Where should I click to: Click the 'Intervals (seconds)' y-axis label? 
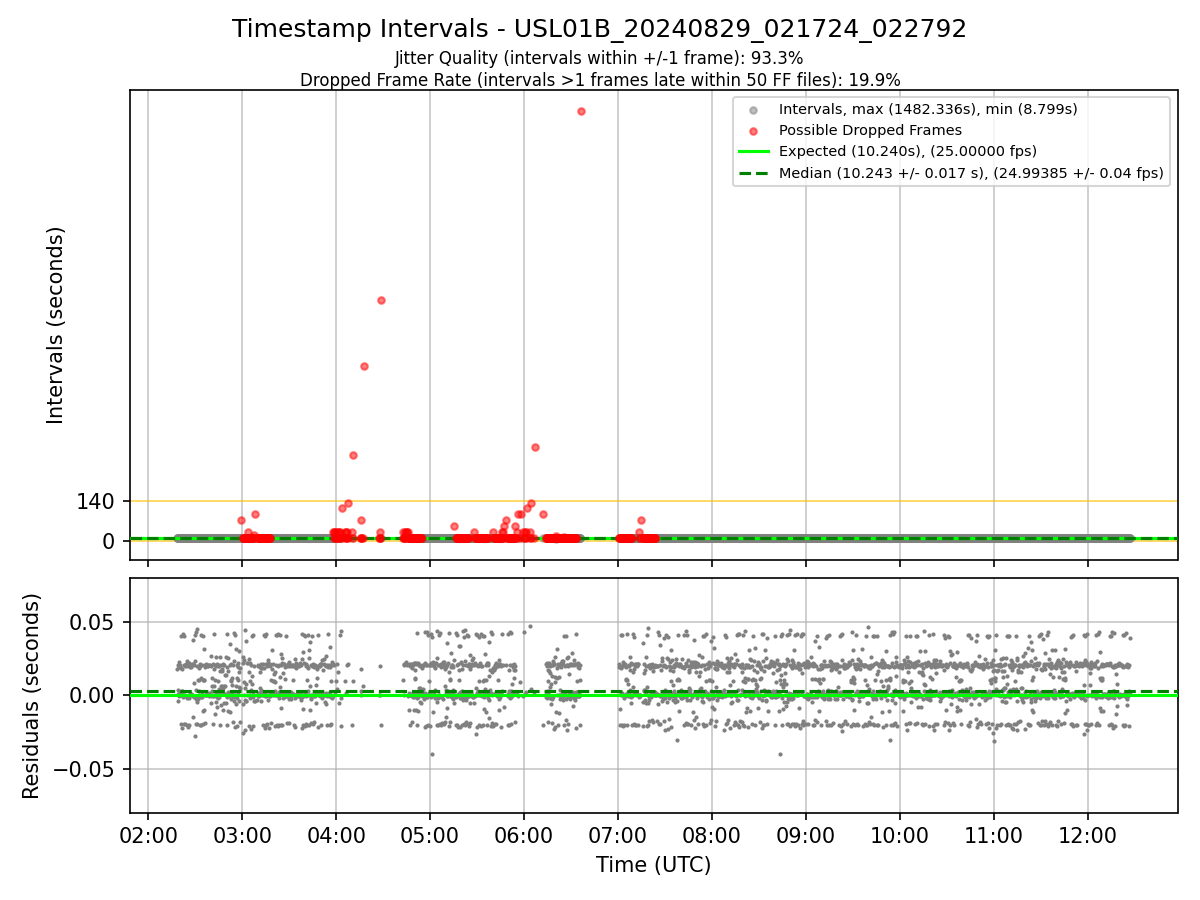pyautogui.click(x=56, y=324)
